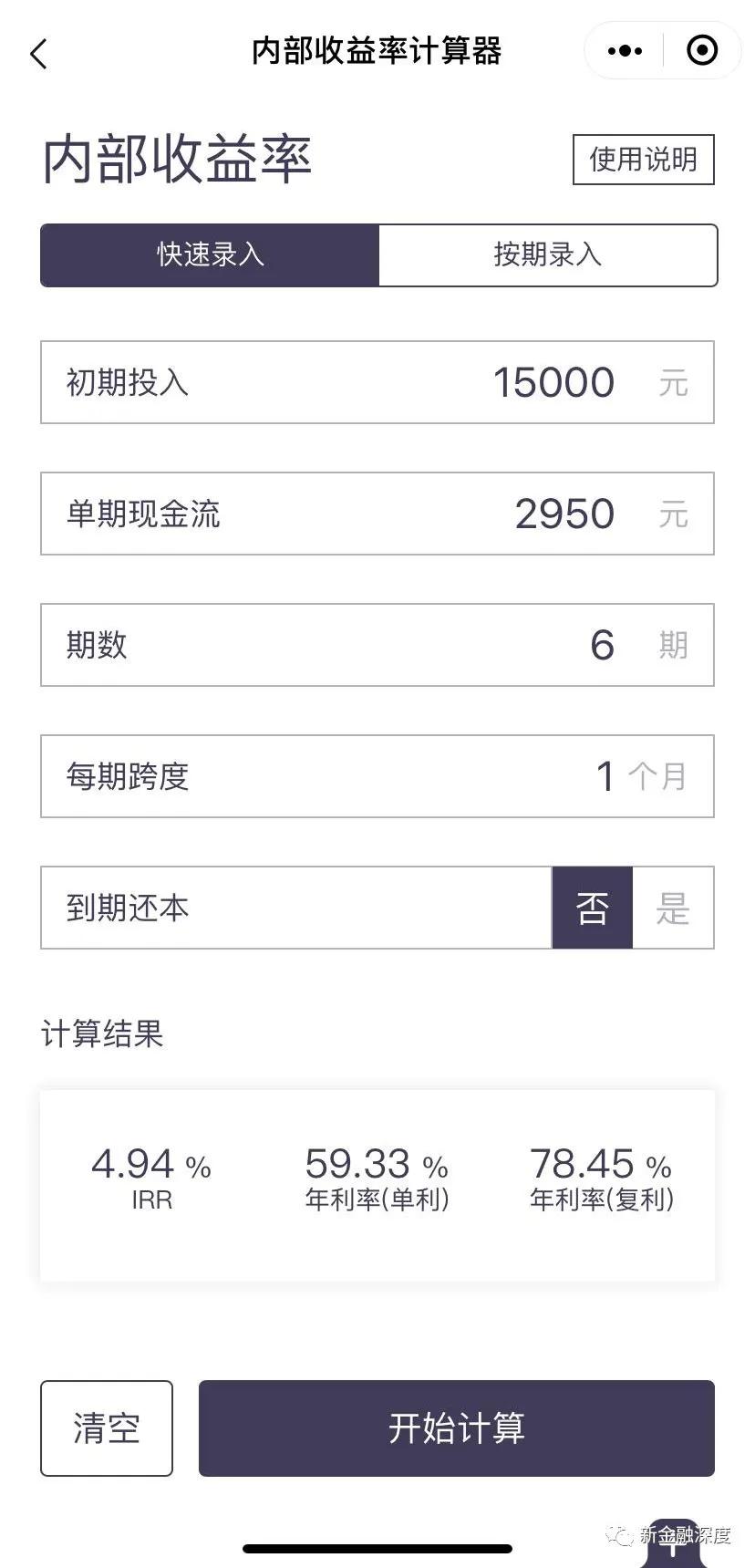Tap the IRR 4.94% result

151,1177
